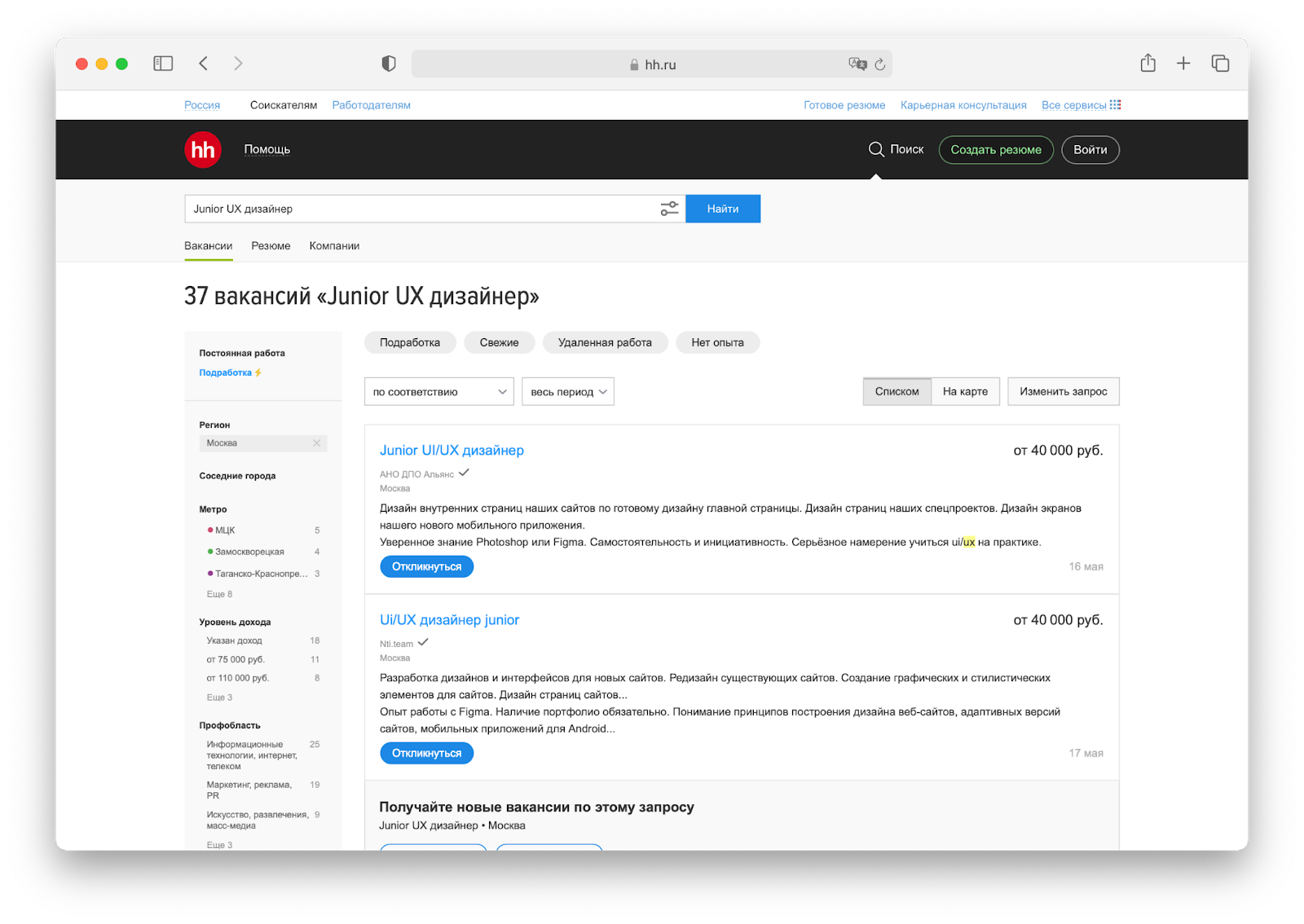Expand the Соседние города section
Image resolution: width=1304 pixels, height=924 pixels.
click(237, 476)
